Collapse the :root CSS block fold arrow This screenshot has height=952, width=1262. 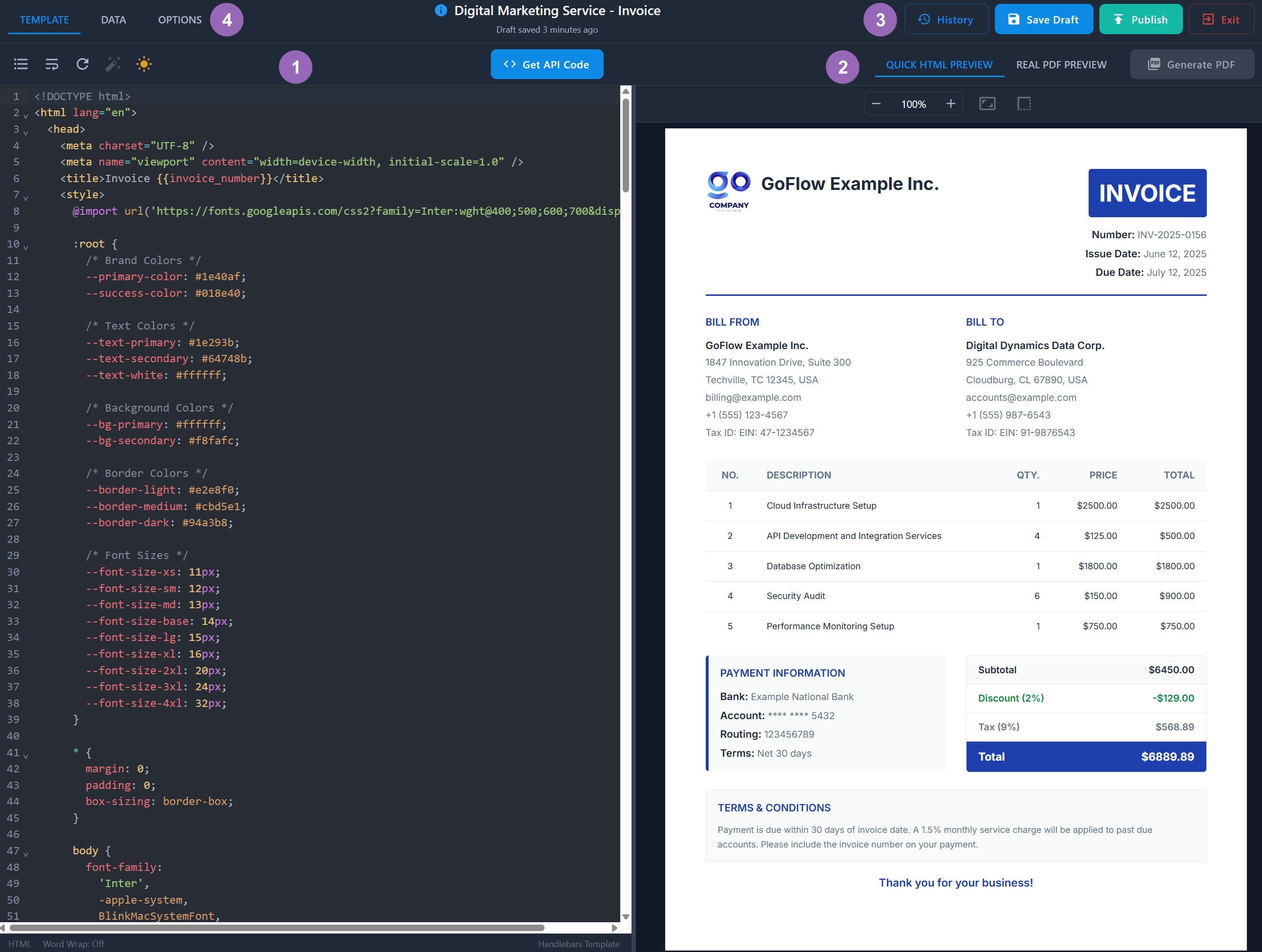26,247
